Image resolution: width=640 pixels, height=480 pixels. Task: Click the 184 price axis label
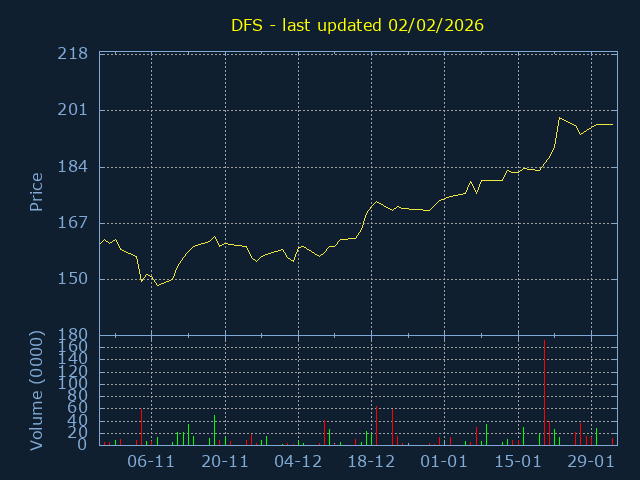pyautogui.click(x=72, y=166)
